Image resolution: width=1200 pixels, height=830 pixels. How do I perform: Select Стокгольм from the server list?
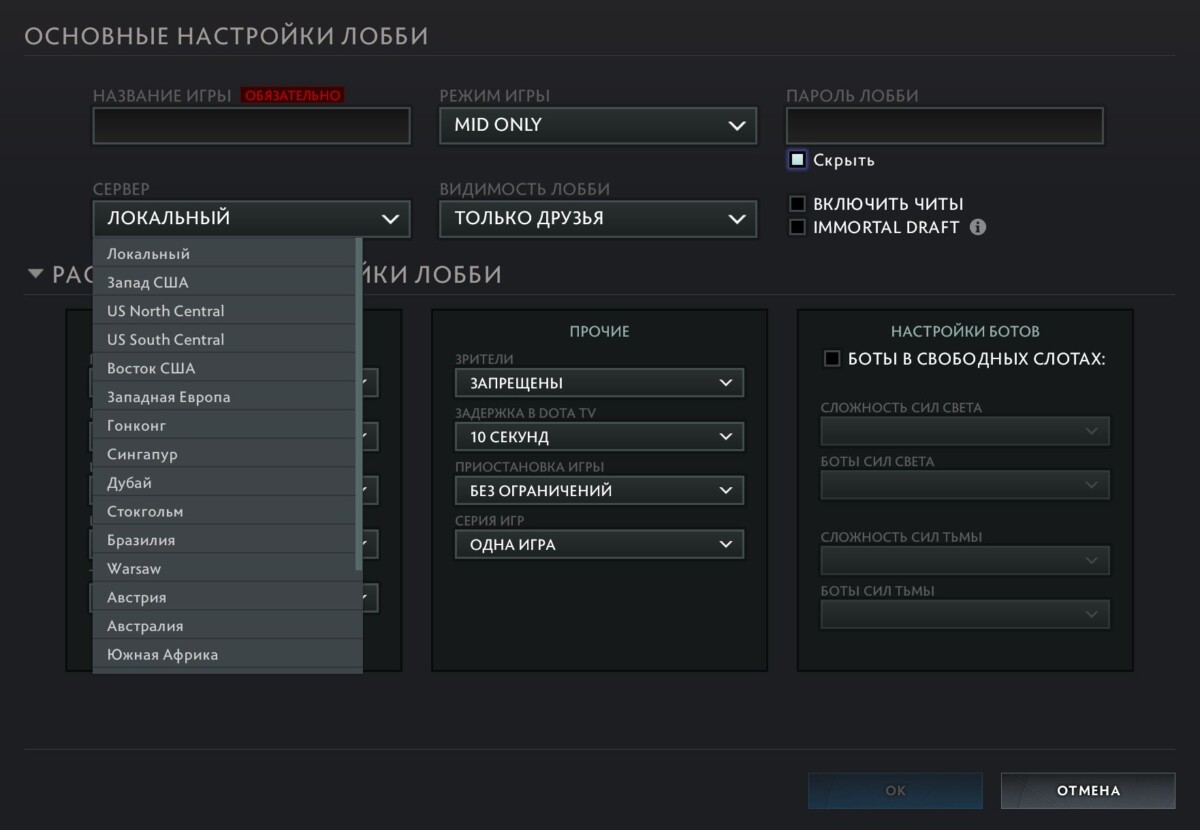point(225,511)
